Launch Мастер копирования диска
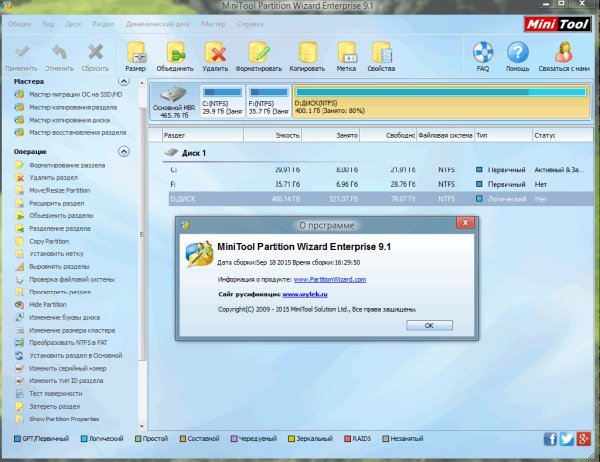Image resolution: width=600 pixels, height=462 pixels. 69,120
